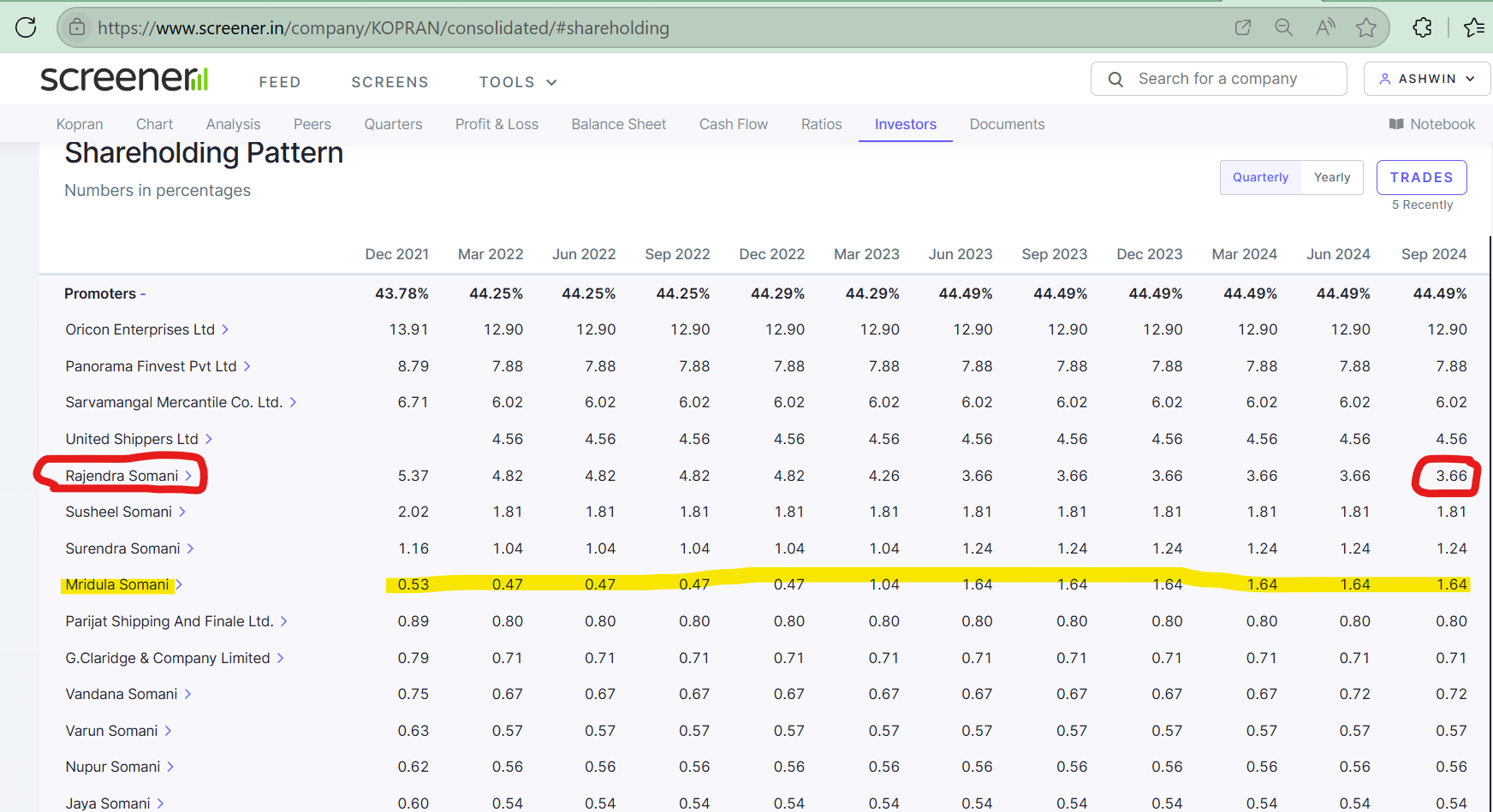Open the Cash Flow tab
The height and width of the screenshot is (812, 1493).
pos(733,124)
